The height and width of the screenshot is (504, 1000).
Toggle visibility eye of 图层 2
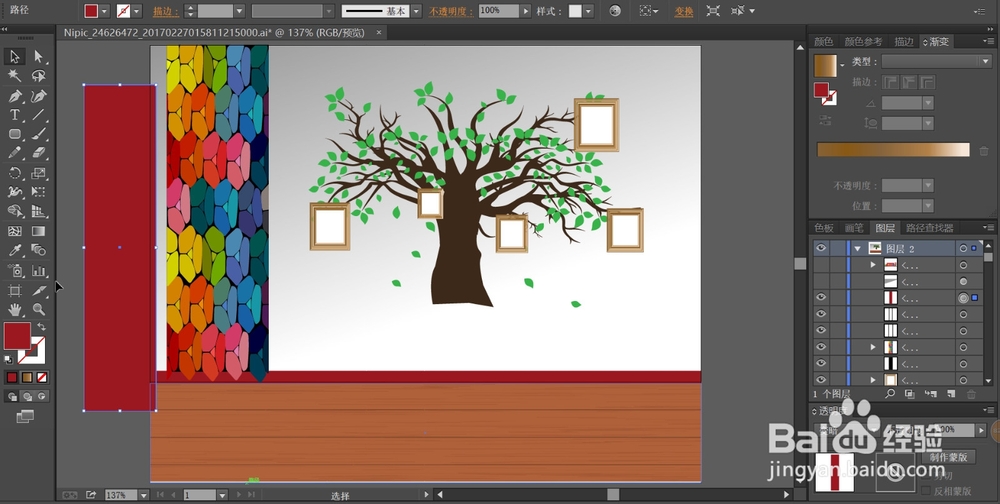coord(821,248)
